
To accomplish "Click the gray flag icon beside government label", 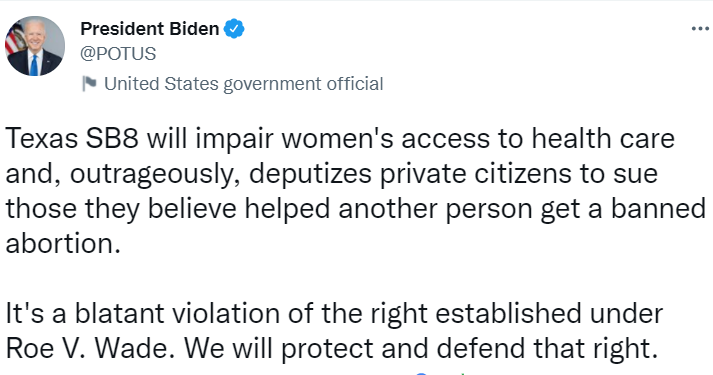I will 89,84.
